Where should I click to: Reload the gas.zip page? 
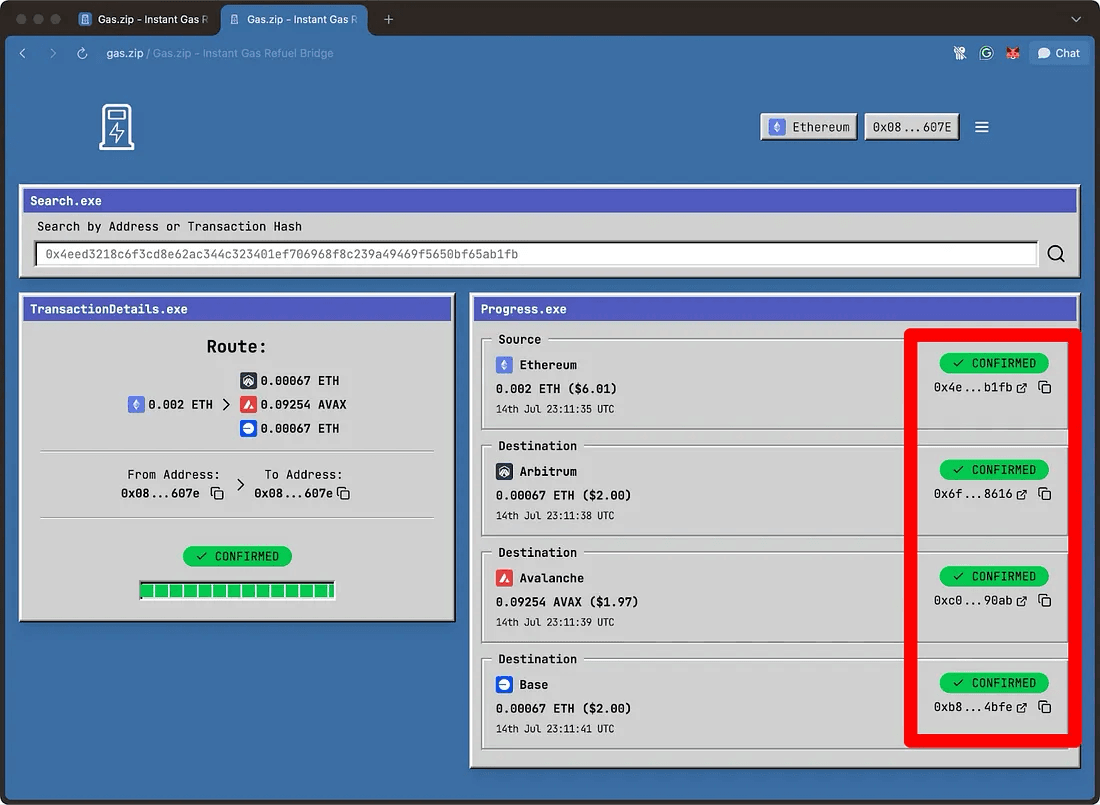(x=82, y=53)
